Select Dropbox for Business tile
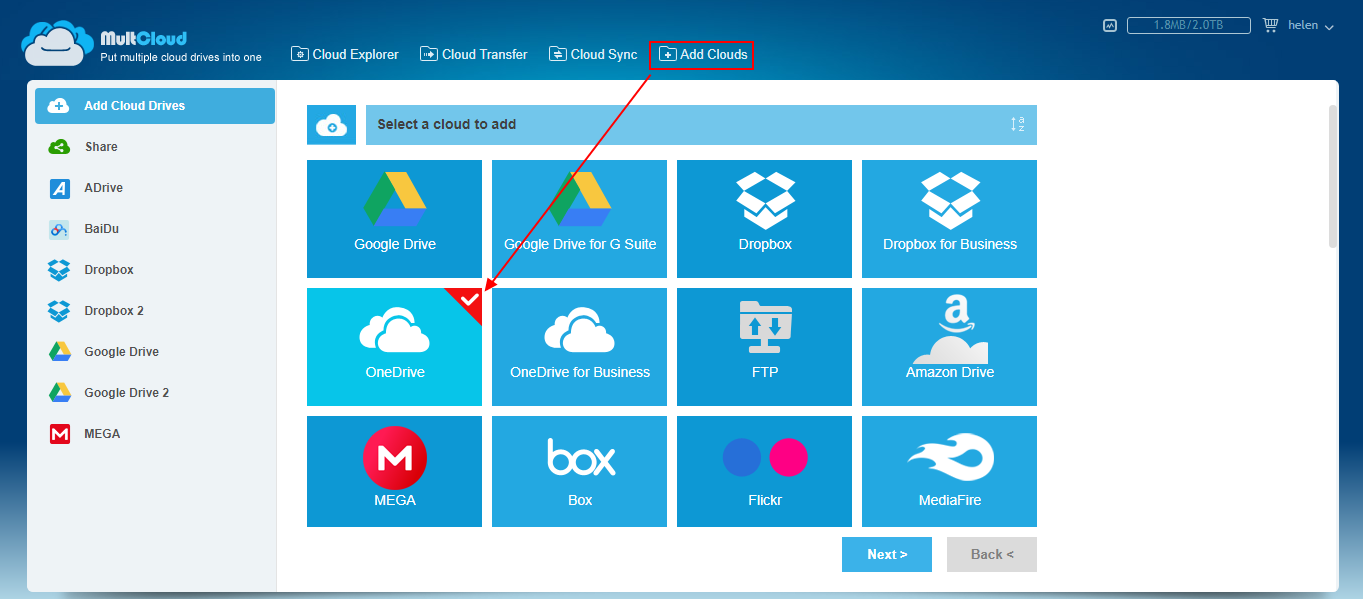 tap(949, 219)
